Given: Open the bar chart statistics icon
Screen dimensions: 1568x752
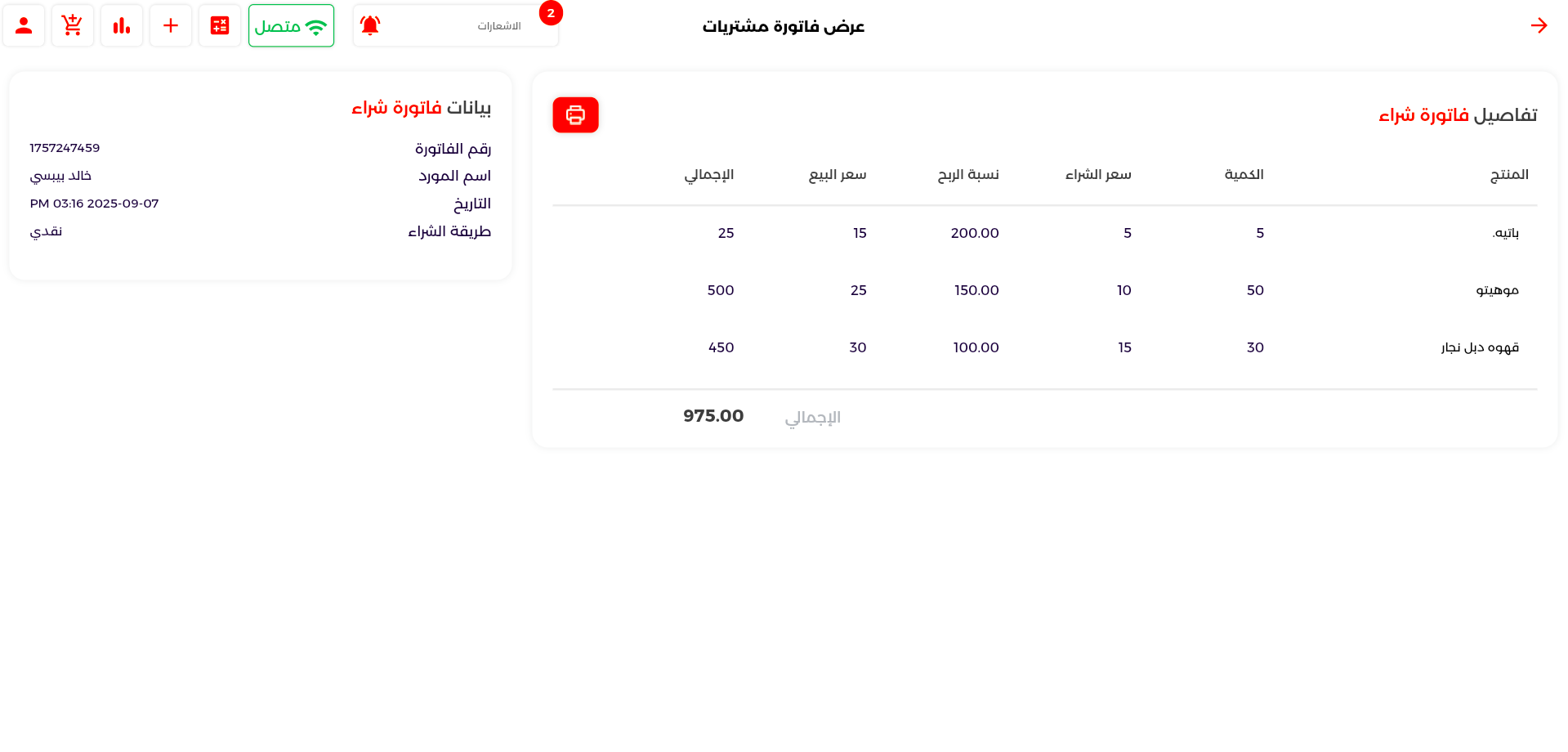Looking at the screenshot, I should 122,25.
